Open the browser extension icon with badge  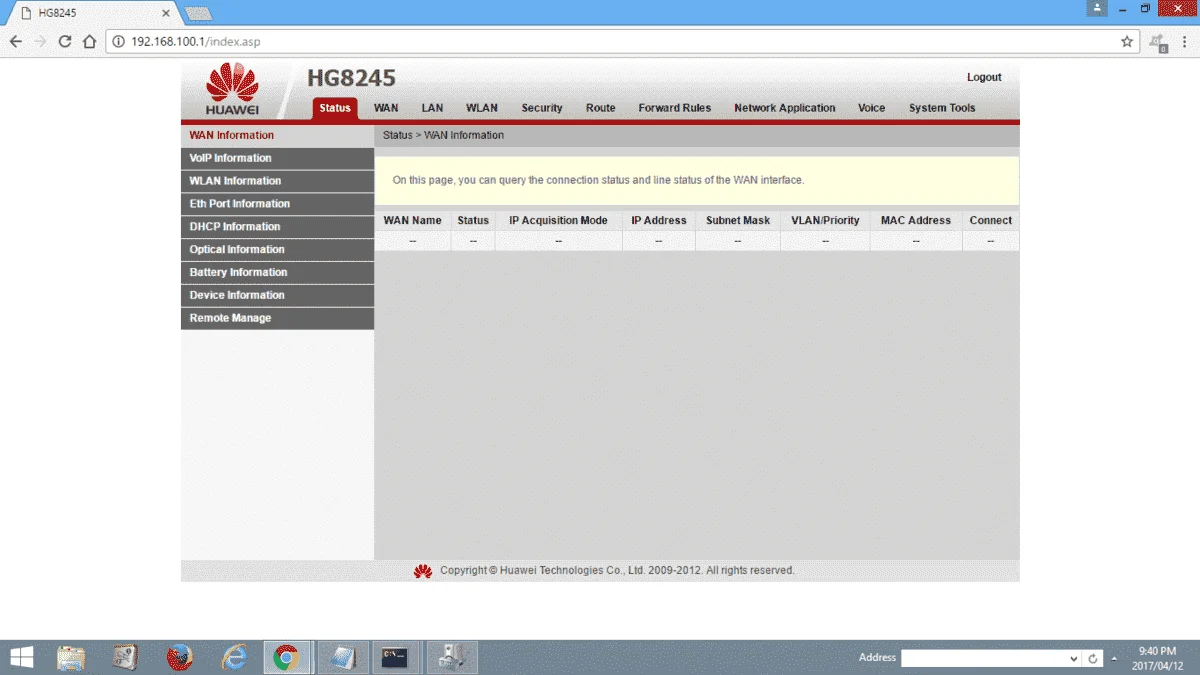(x=1158, y=42)
